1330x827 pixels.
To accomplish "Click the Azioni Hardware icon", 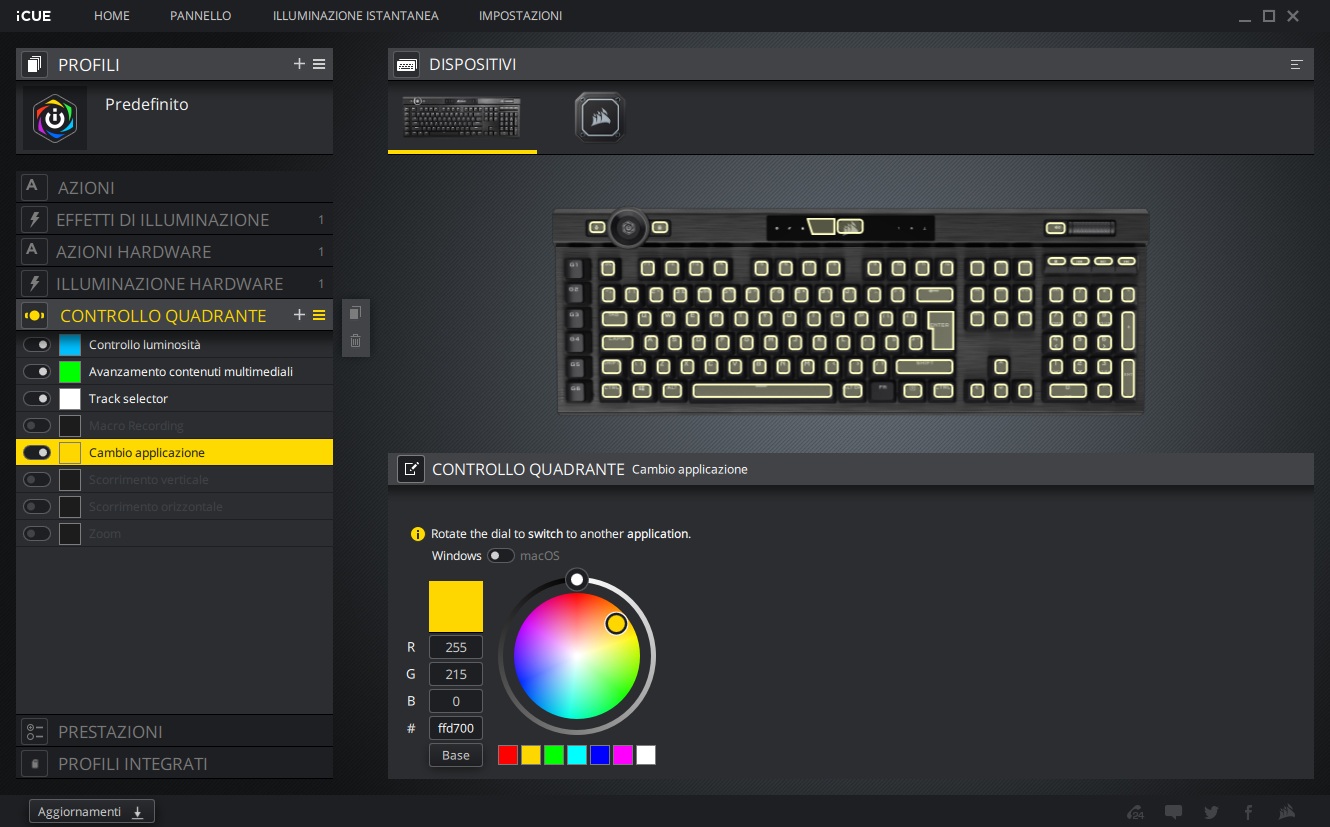I will point(34,251).
